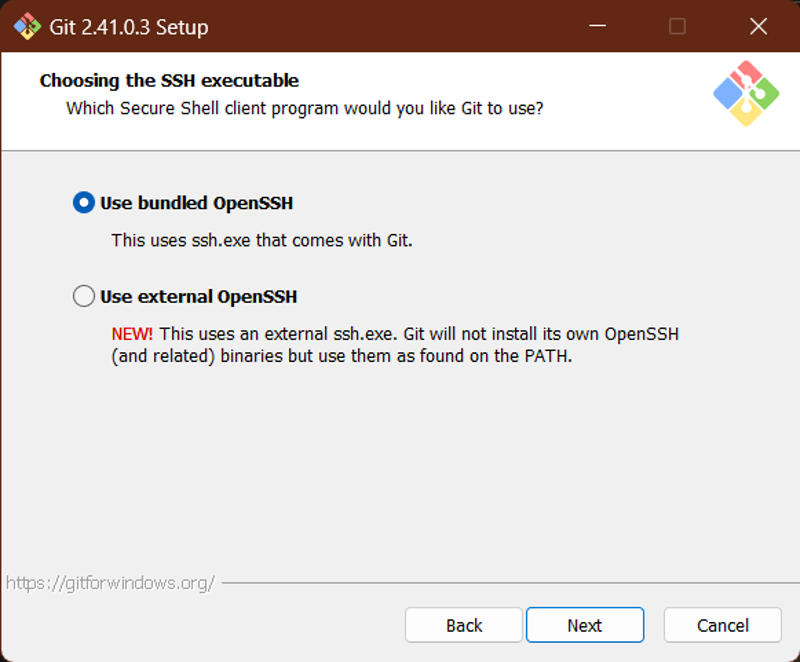The width and height of the screenshot is (800, 662).
Task: Select the Use external OpenSSH radio button
Action: (84, 296)
